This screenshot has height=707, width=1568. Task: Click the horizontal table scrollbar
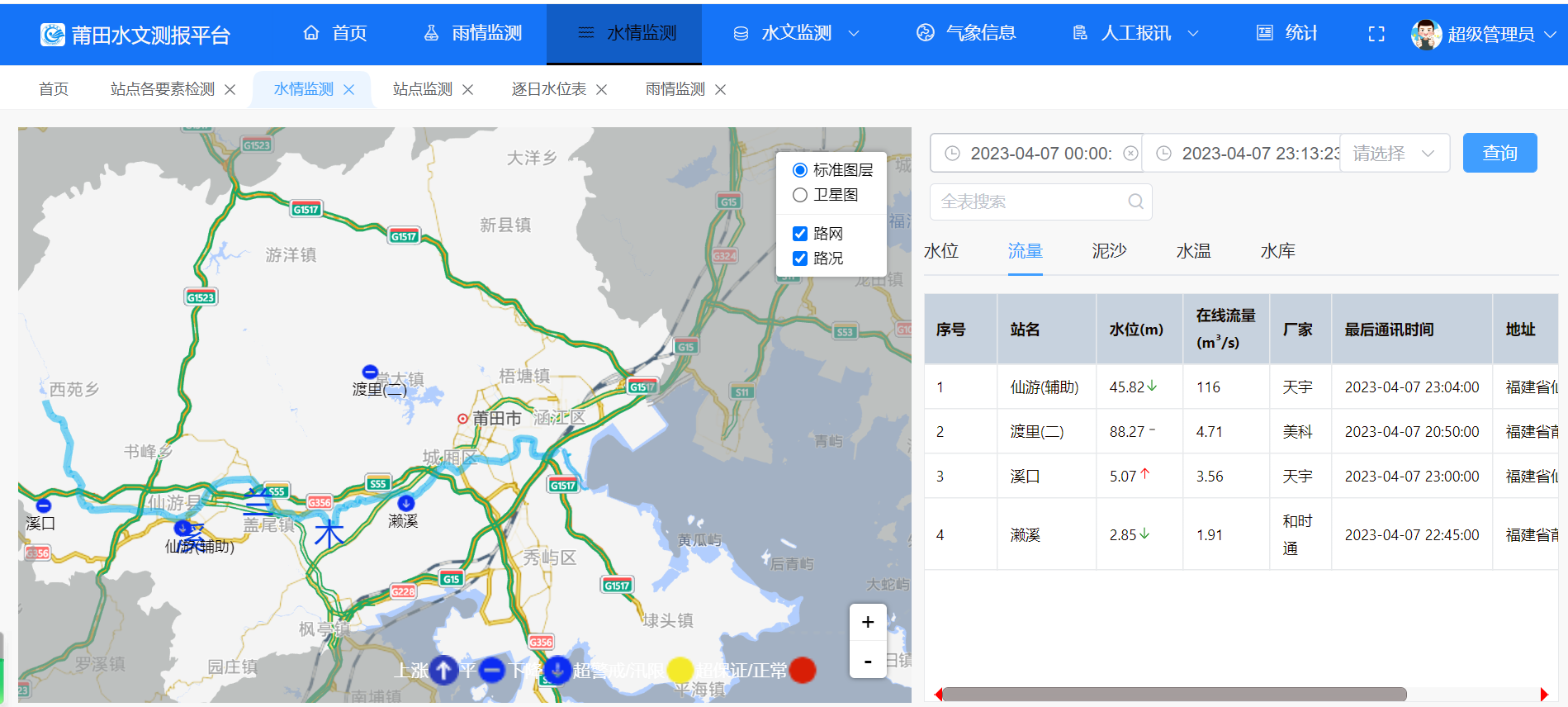[1172, 695]
